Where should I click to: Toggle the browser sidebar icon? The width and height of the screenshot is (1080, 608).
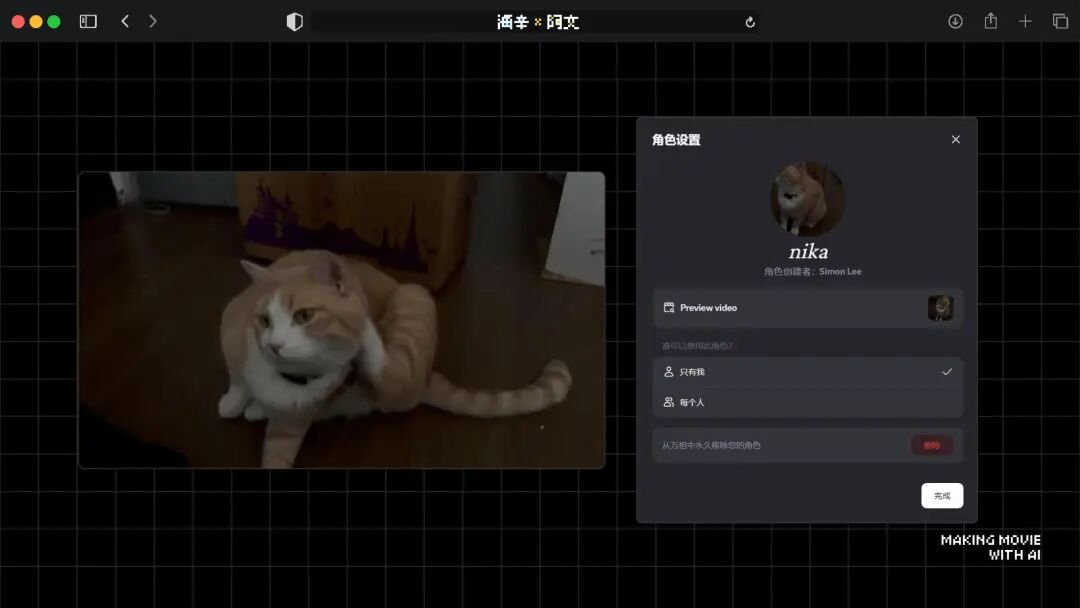(x=88, y=21)
